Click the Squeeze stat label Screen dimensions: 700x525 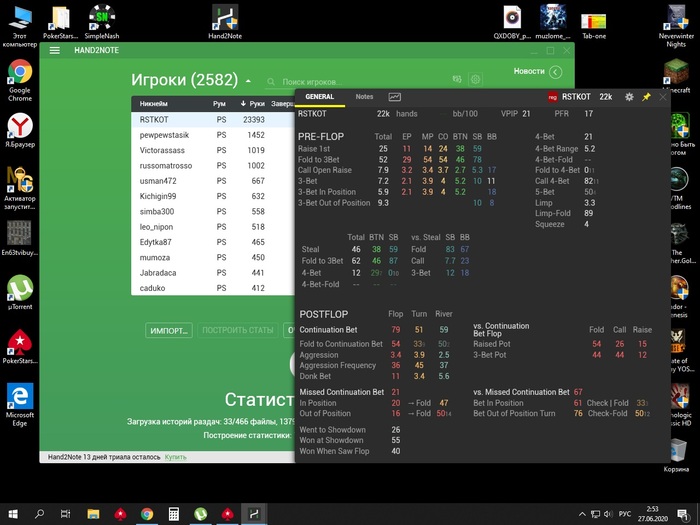[x=550, y=224]
